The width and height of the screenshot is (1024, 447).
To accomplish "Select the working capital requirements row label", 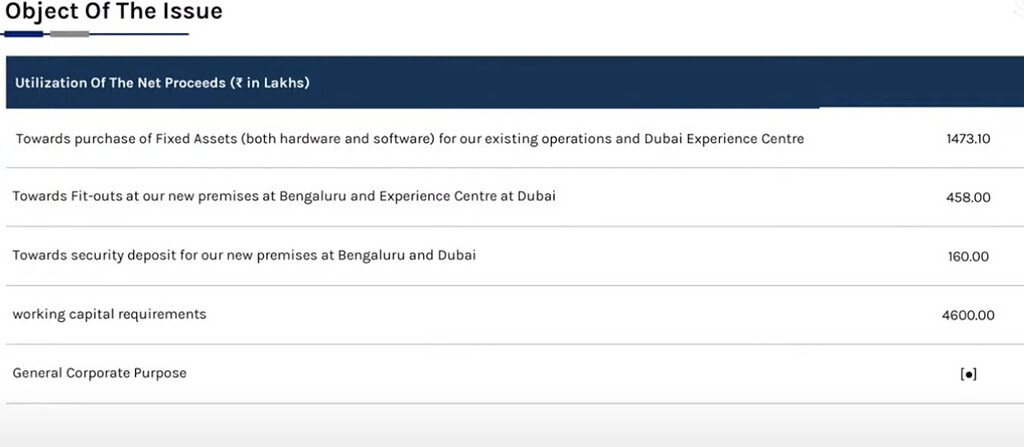I will [109, 314].
